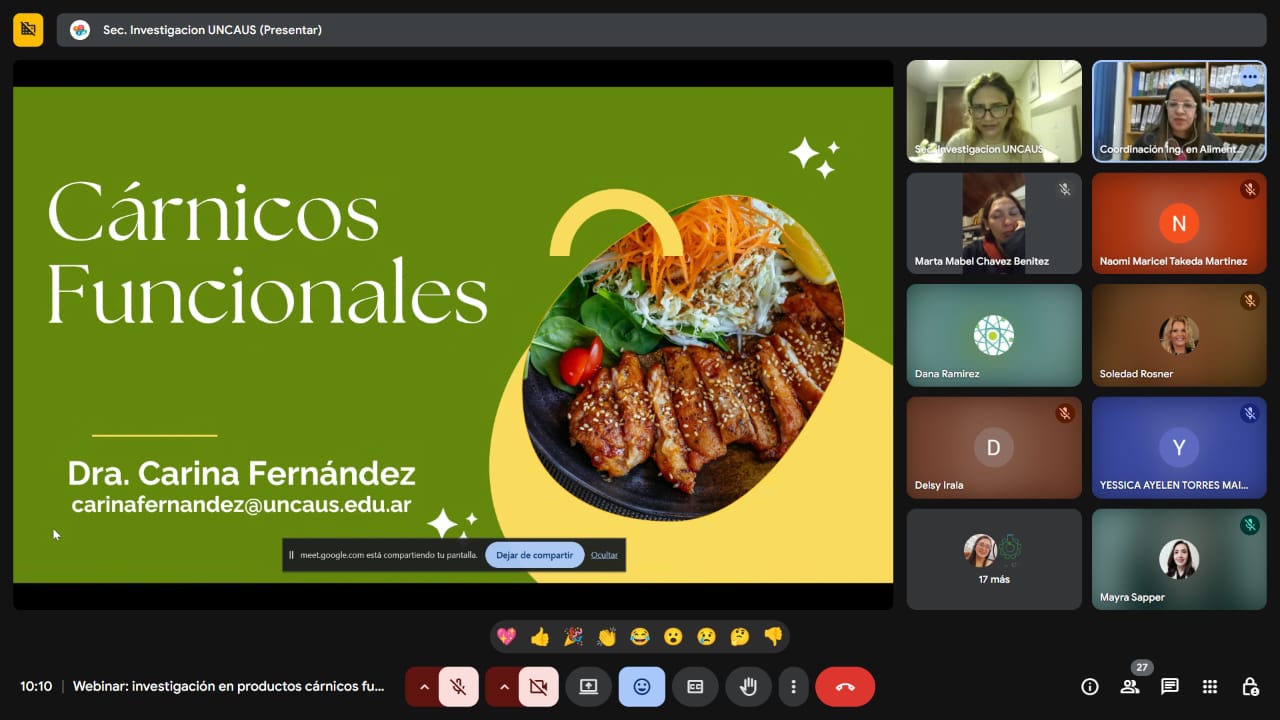Click the presenter avatar in top bar
Viewport: 1280px width, 720px height.
(80, 30)
